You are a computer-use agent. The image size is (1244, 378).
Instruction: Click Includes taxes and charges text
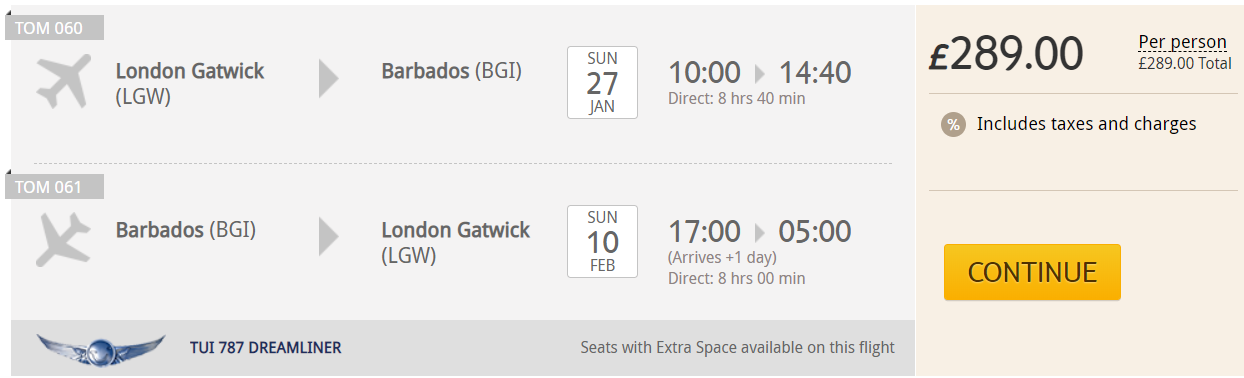click(x=1087, y=124)
